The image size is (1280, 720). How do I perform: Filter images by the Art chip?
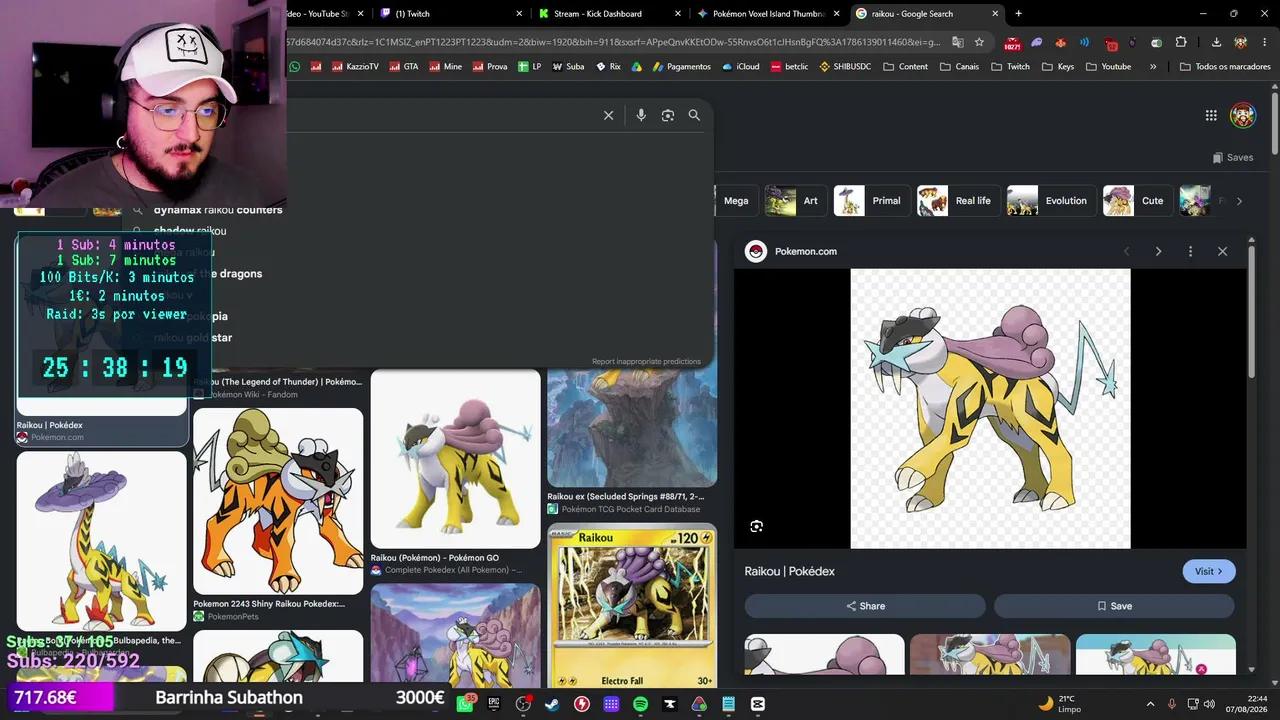(796, 201)
